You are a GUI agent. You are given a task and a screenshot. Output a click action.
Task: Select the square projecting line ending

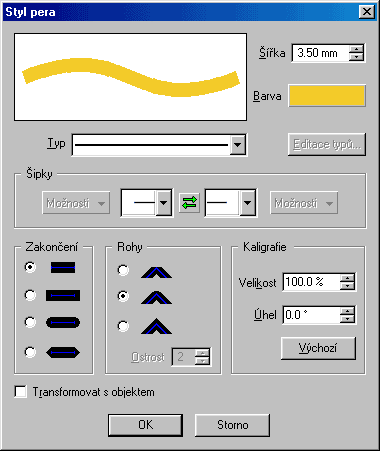pos(30,295)
